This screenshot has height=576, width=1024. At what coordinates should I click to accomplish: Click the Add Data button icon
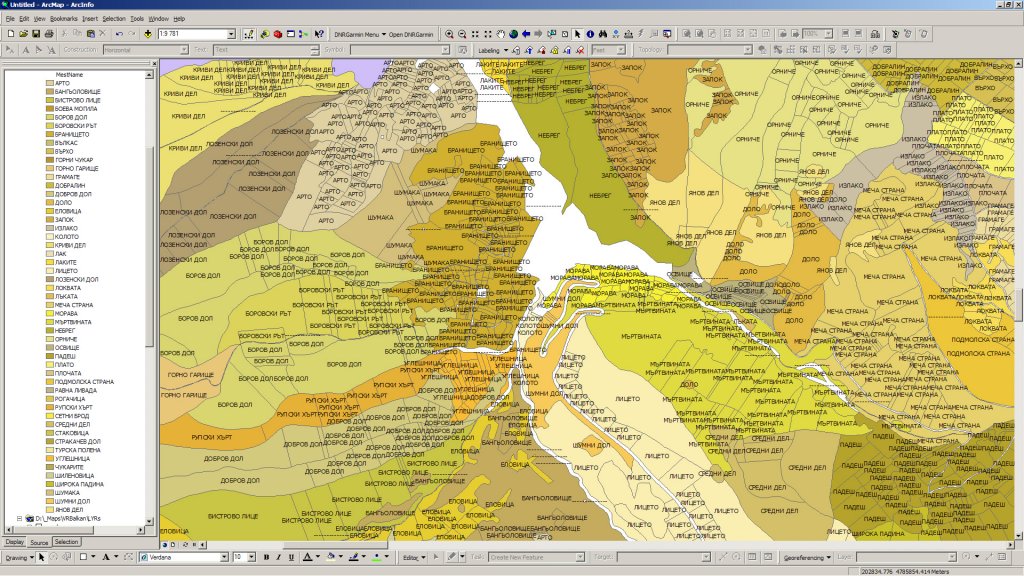click(148, 34)
